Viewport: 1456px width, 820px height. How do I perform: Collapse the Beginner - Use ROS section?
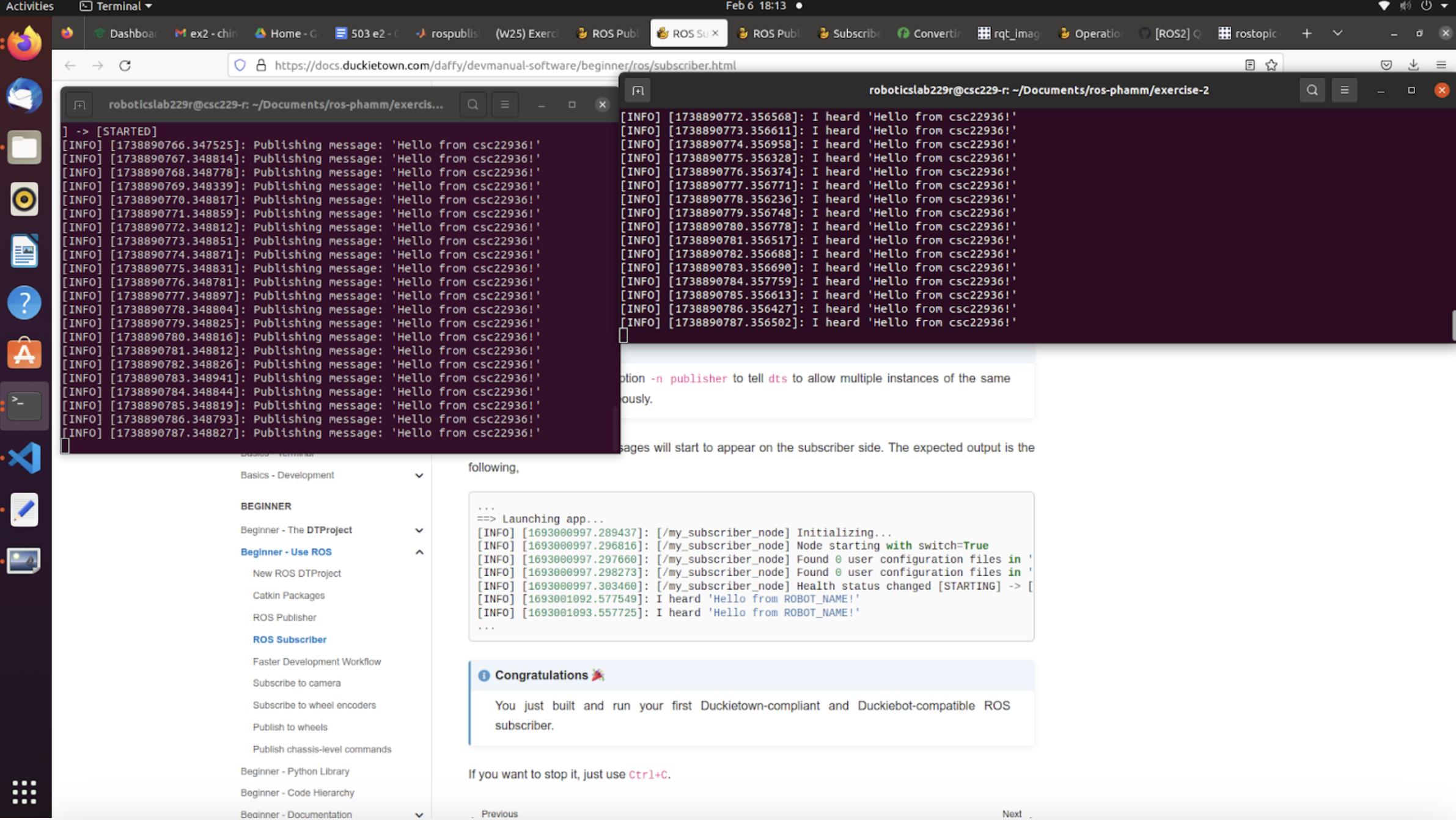point(419,552)
